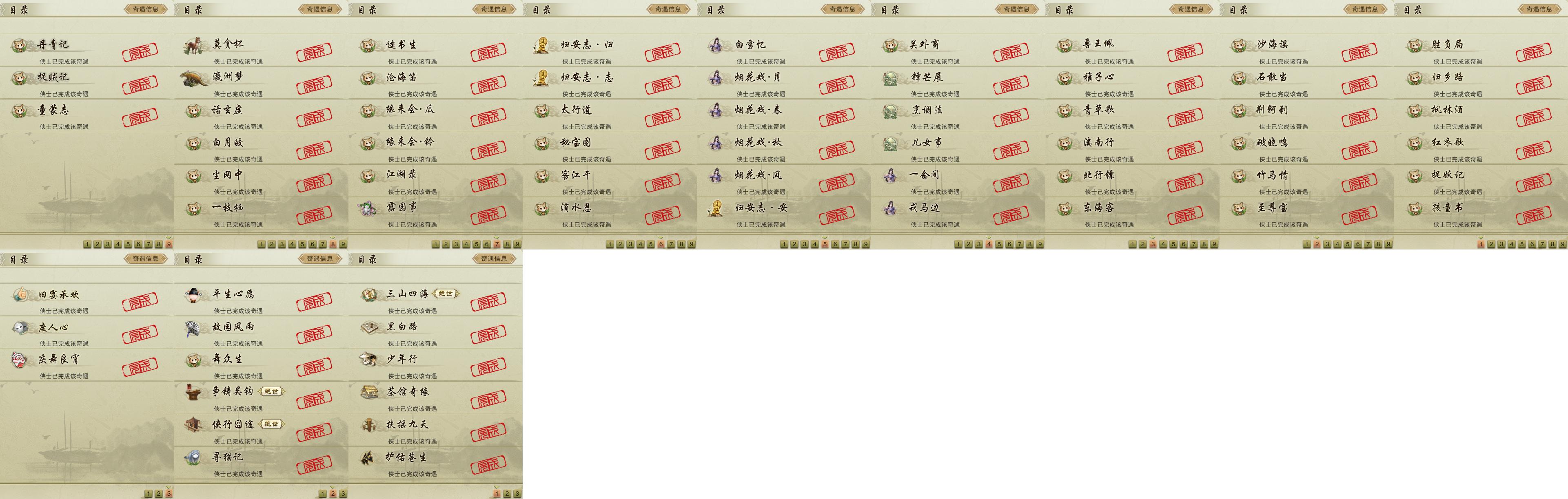Viewport: 1568px width, 499px height.
Task: Go to page 1 below the 庆舞良宵 list
Action: pos(149,494)
